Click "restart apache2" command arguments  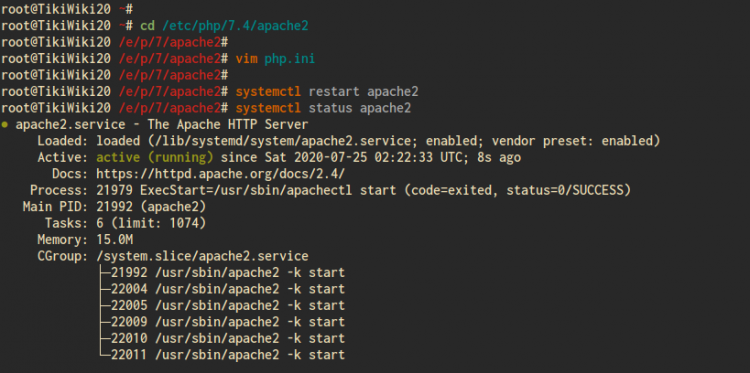coord(364,92)
